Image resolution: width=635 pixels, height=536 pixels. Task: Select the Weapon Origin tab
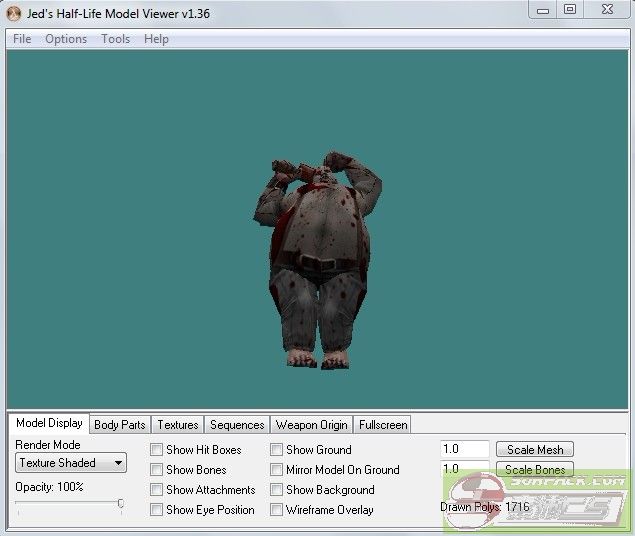(x=311, y=425)
